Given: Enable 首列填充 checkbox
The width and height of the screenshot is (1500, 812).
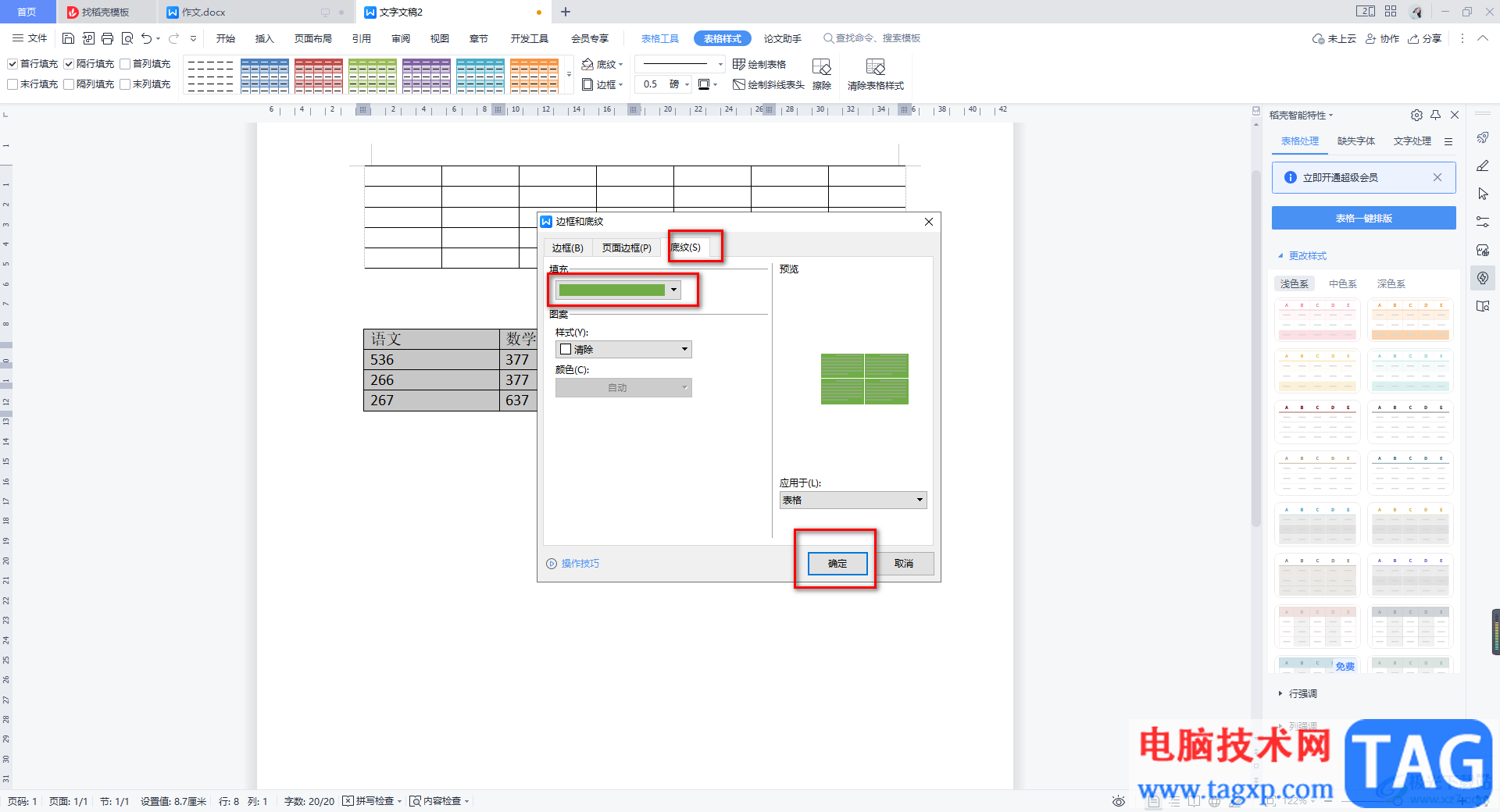Looking at the screenshot, I should point(125,64).
